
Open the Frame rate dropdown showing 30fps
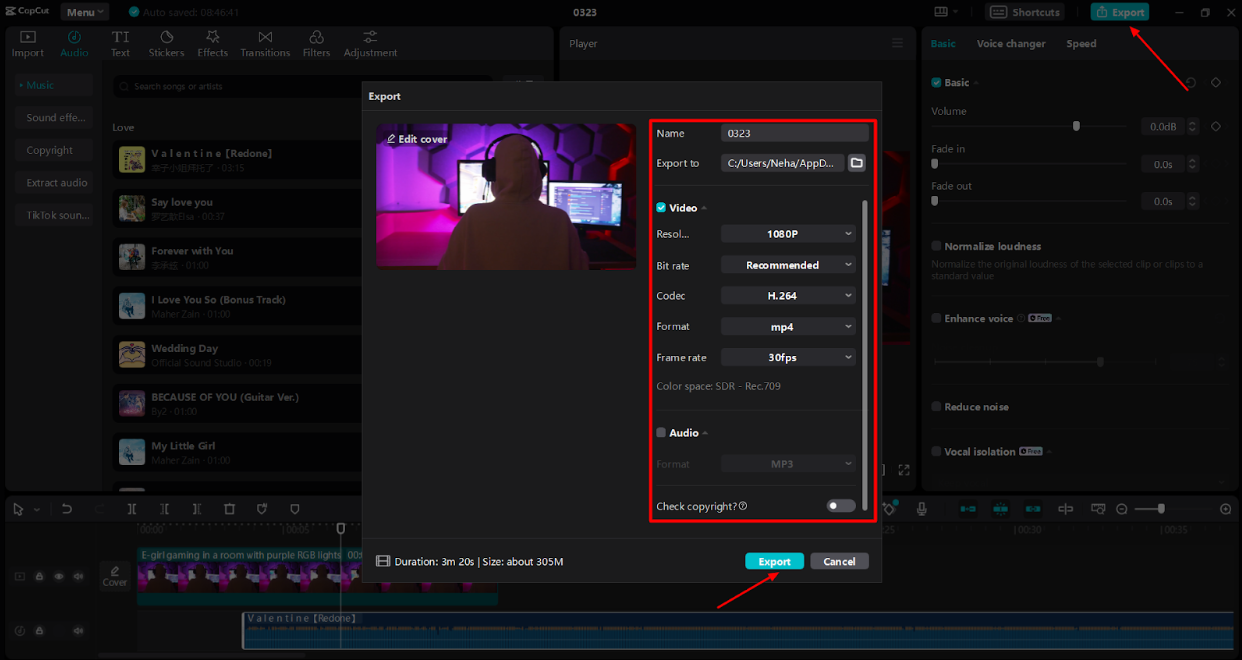tap(788, 357)
